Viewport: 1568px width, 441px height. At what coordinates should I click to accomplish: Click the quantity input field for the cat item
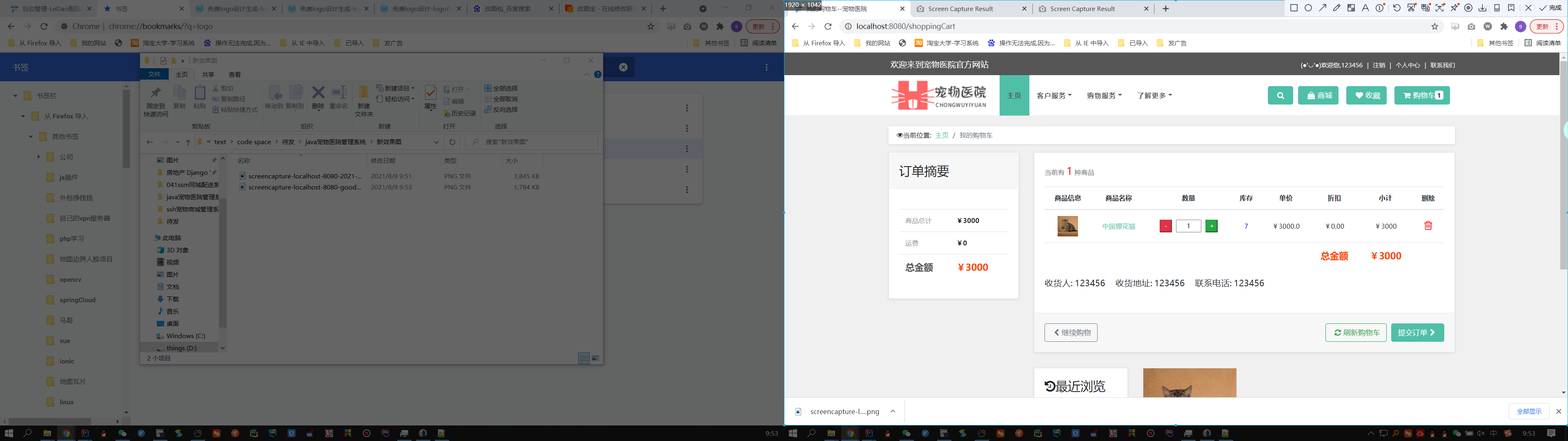(x=1188, y=225)
